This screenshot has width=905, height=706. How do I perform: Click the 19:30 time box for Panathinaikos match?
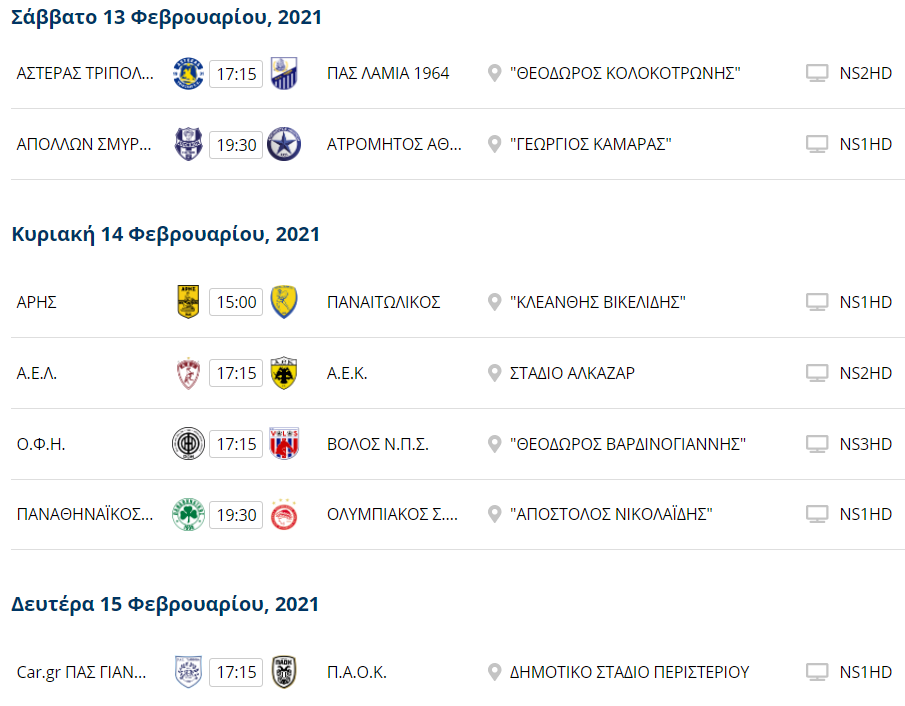pyautogui.click(x=236, y=515)
